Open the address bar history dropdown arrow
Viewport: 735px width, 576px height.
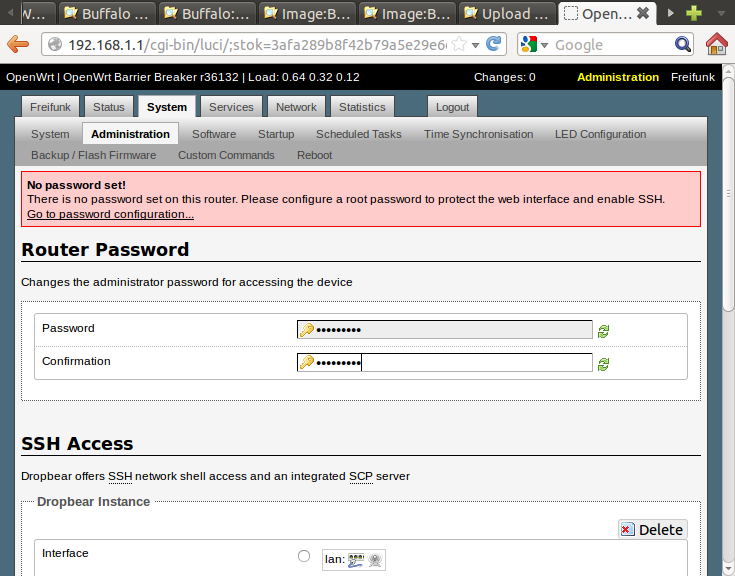pyautogui.click(x=475, y=45)
